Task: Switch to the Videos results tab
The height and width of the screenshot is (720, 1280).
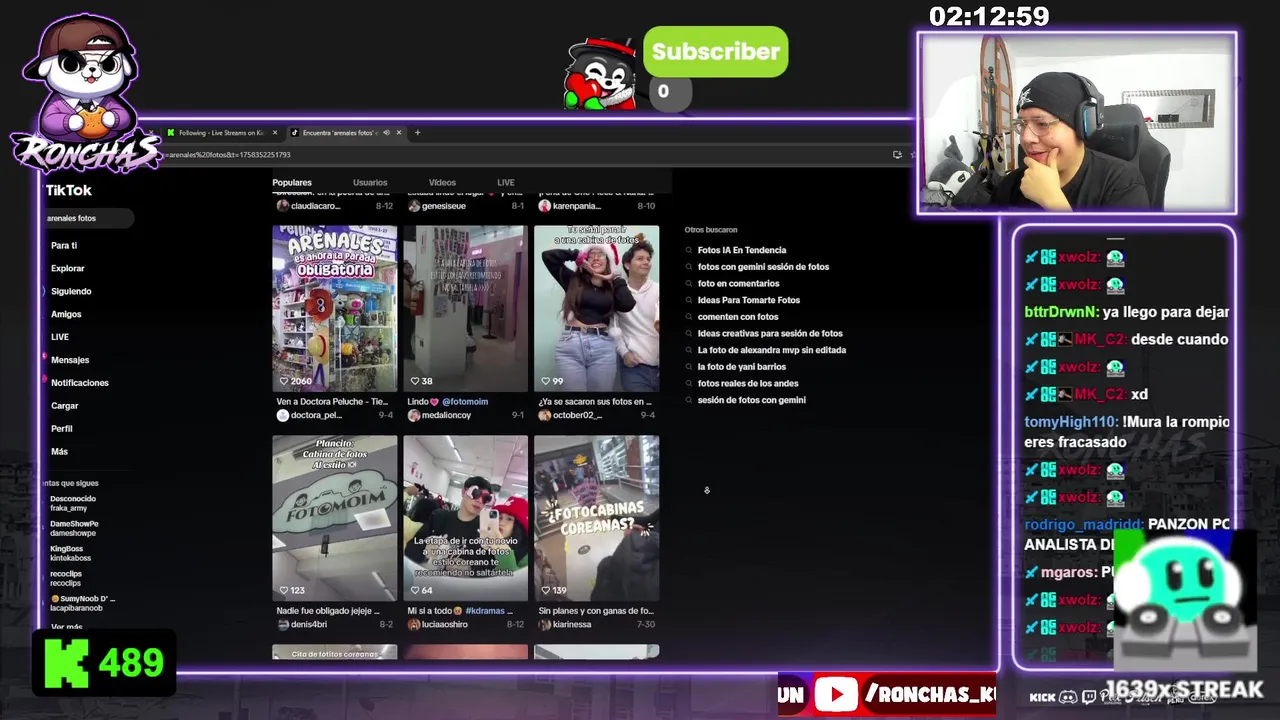Action: tap(442, 182)
